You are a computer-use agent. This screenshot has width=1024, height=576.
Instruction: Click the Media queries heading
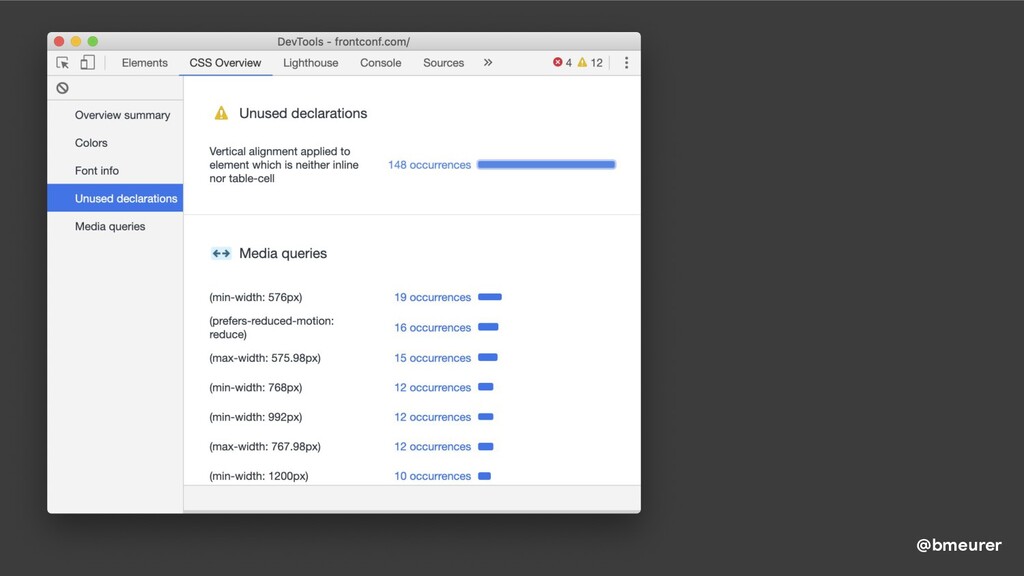(283, 253)
